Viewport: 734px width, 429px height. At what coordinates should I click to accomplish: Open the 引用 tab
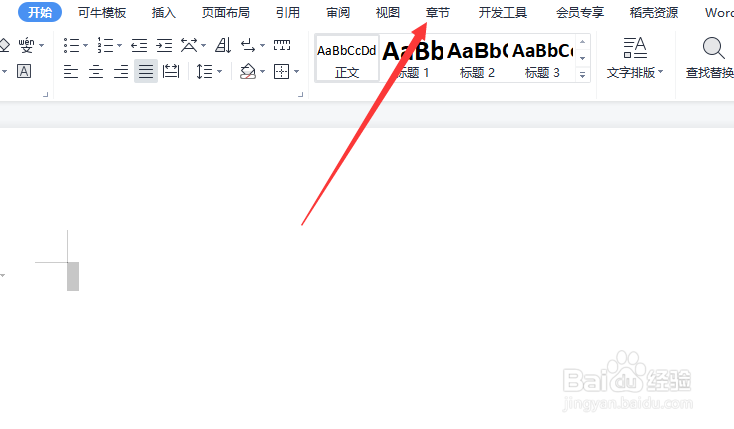(287, 13)
